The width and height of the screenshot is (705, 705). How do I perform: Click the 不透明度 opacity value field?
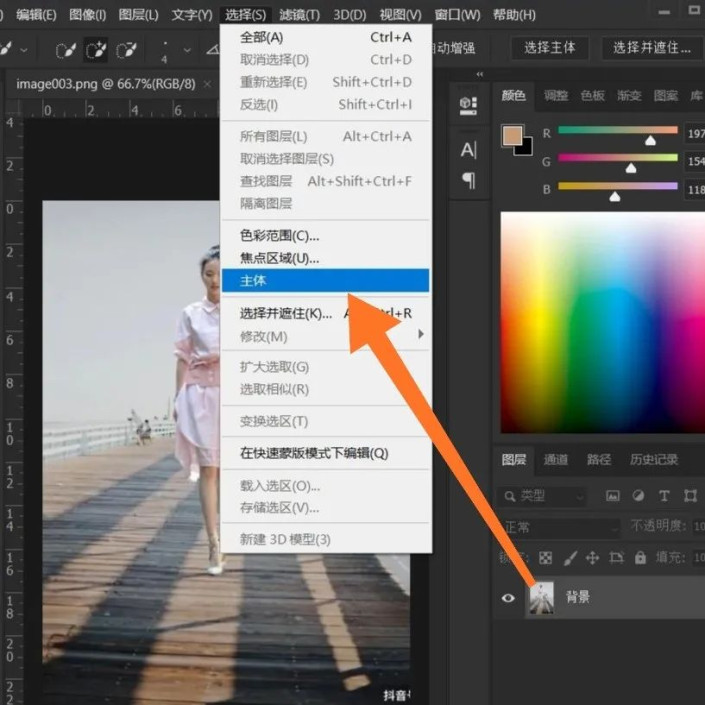(x=699, y=526)
